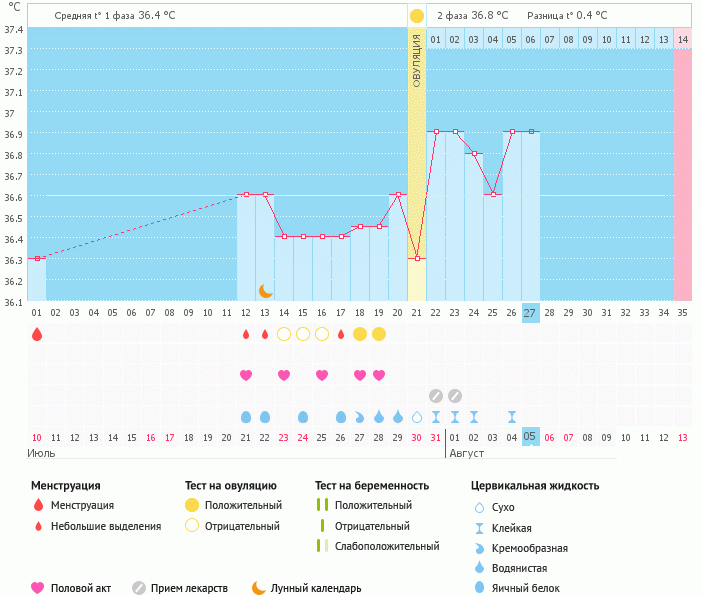Screen dimensions: 701x595
Task: Select the highlighted date 05 in August
Action: (530, 437)
